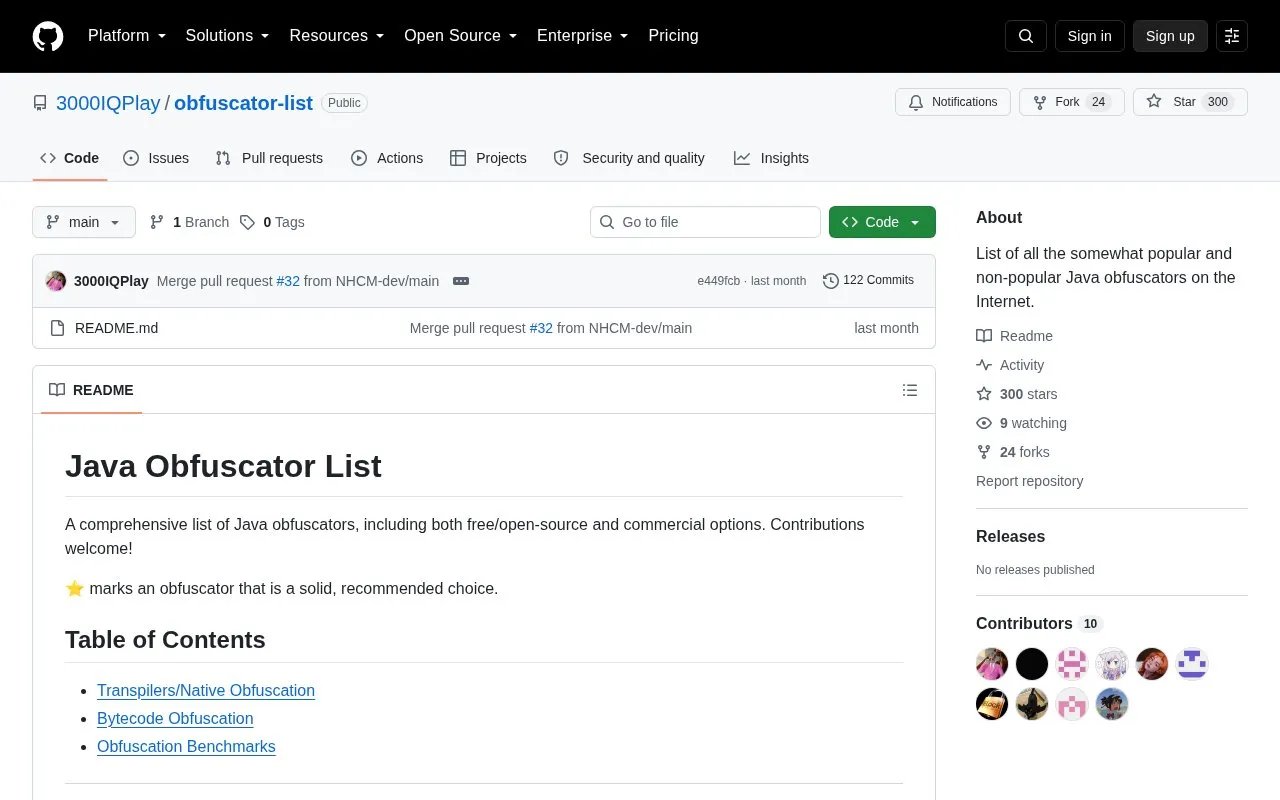The height and width of the screenshot is (800, 1280).
Task: Jump to Obfuscation Benchmarks section
Action: point(186,746)
